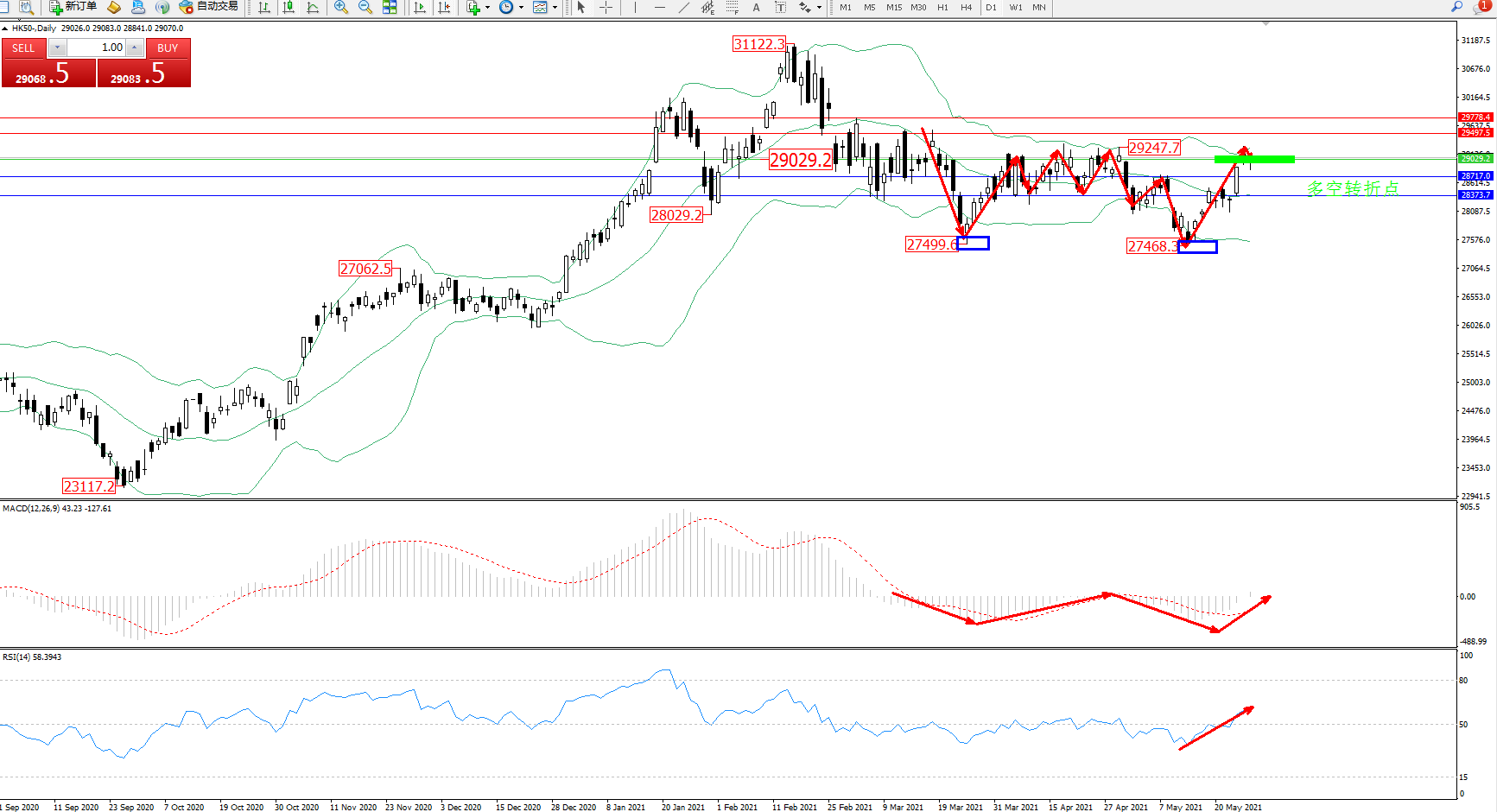Tile chart windows with grid icon
Image resolution: width=1497 pixels, height=812 pixels.
[390, 7]
